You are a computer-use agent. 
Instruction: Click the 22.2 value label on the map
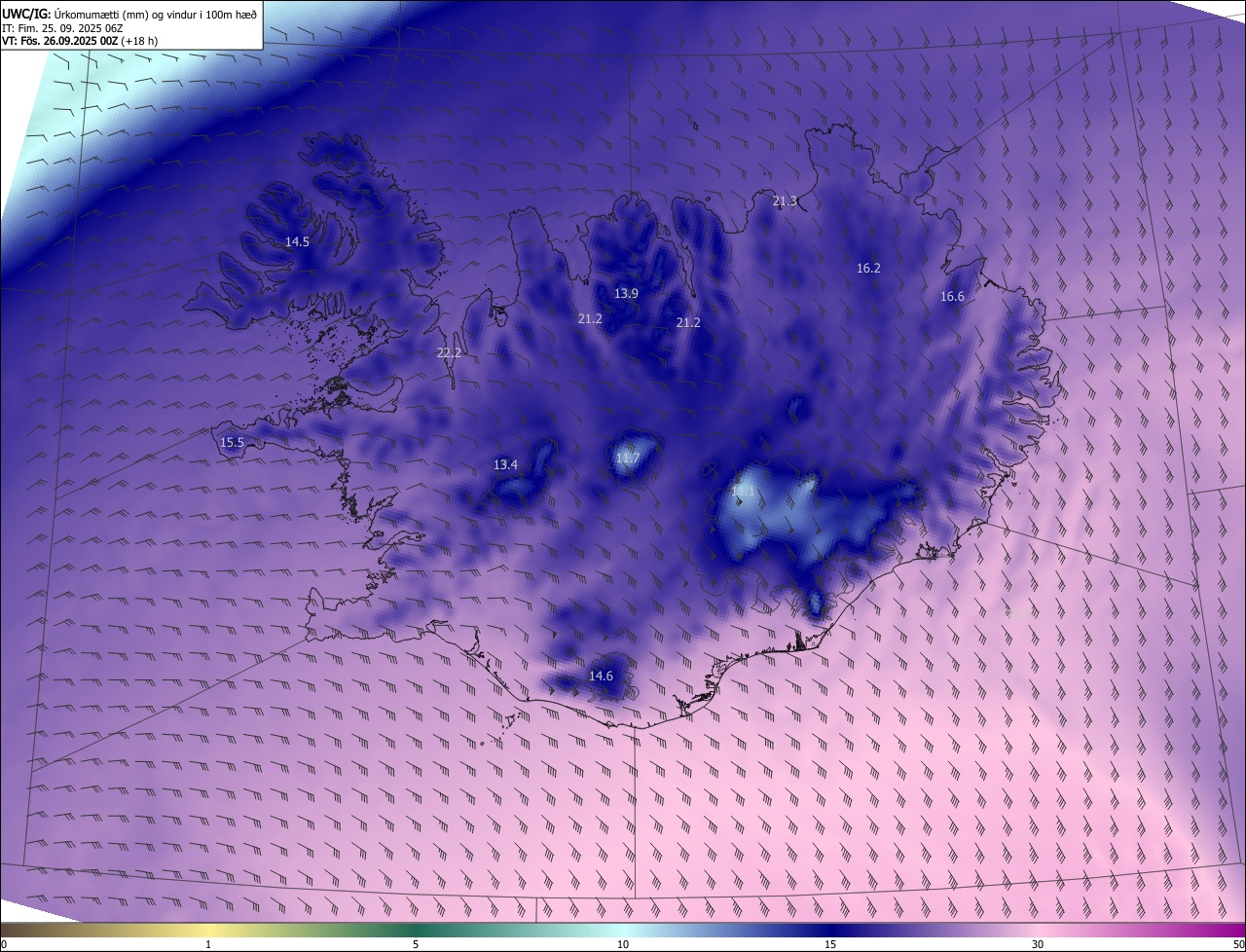click(449, 353)
